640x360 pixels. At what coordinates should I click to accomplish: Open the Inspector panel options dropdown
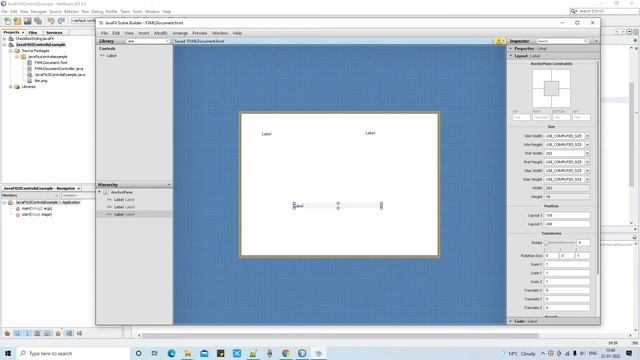(596, 41)
